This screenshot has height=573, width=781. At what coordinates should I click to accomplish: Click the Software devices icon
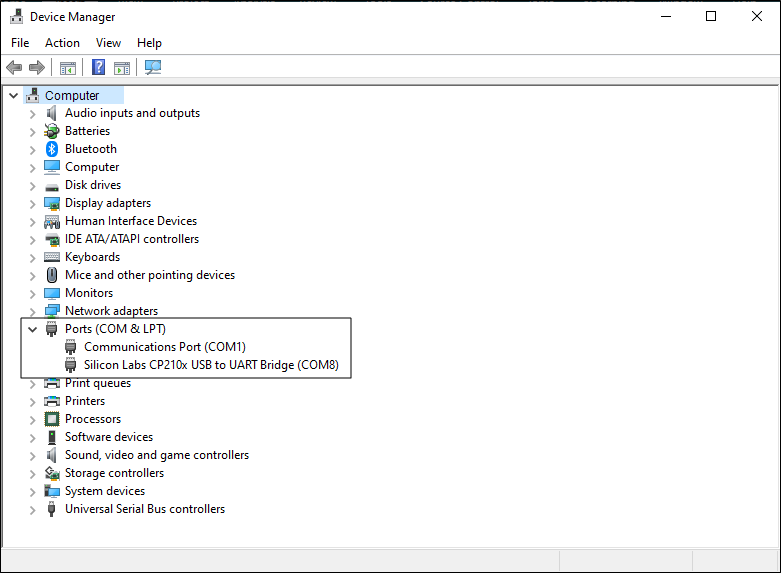pyautogui.click(x=51, y=437)
